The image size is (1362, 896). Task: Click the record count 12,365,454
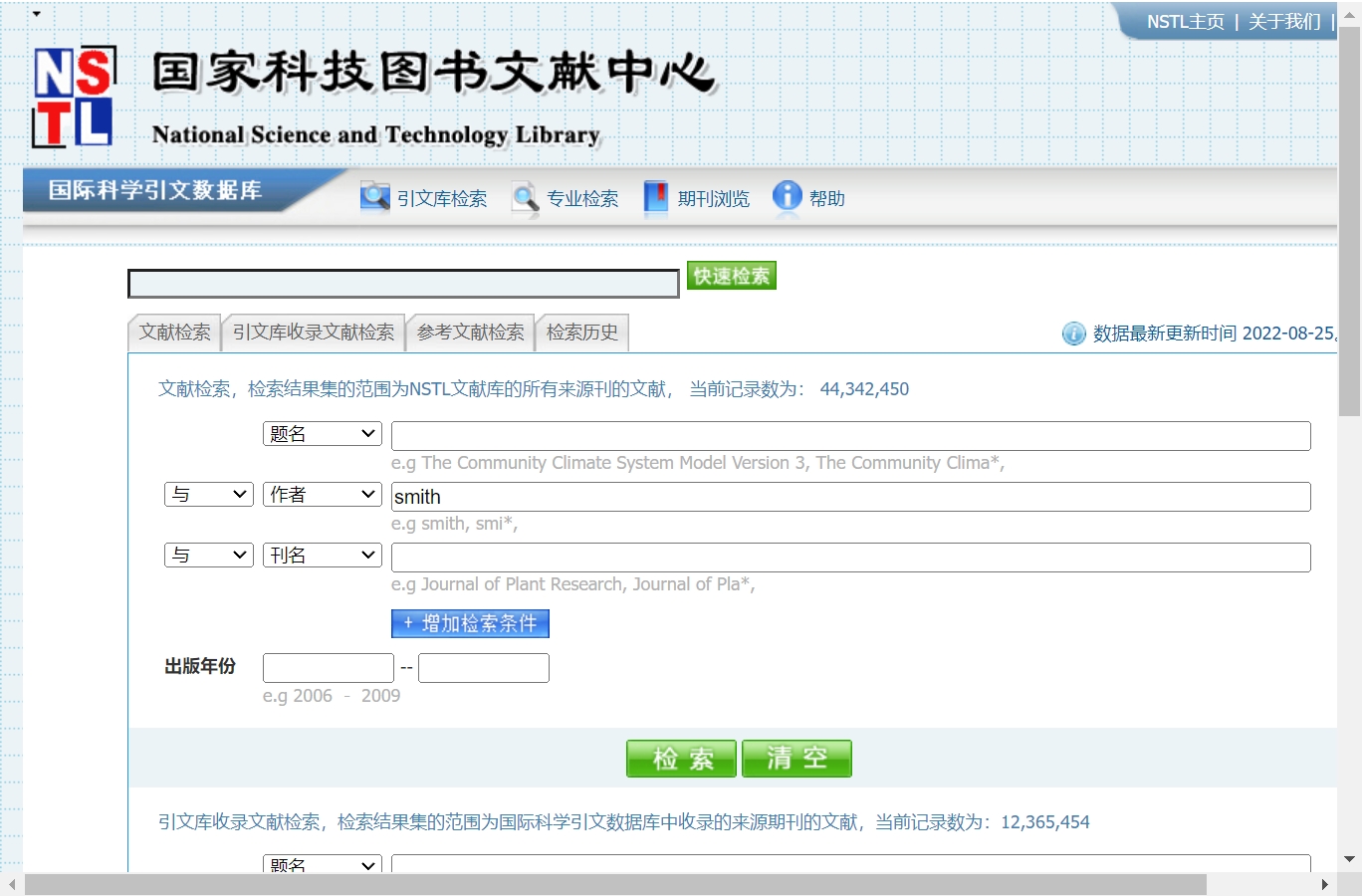pyautogui.click(x=1045, y=822)
